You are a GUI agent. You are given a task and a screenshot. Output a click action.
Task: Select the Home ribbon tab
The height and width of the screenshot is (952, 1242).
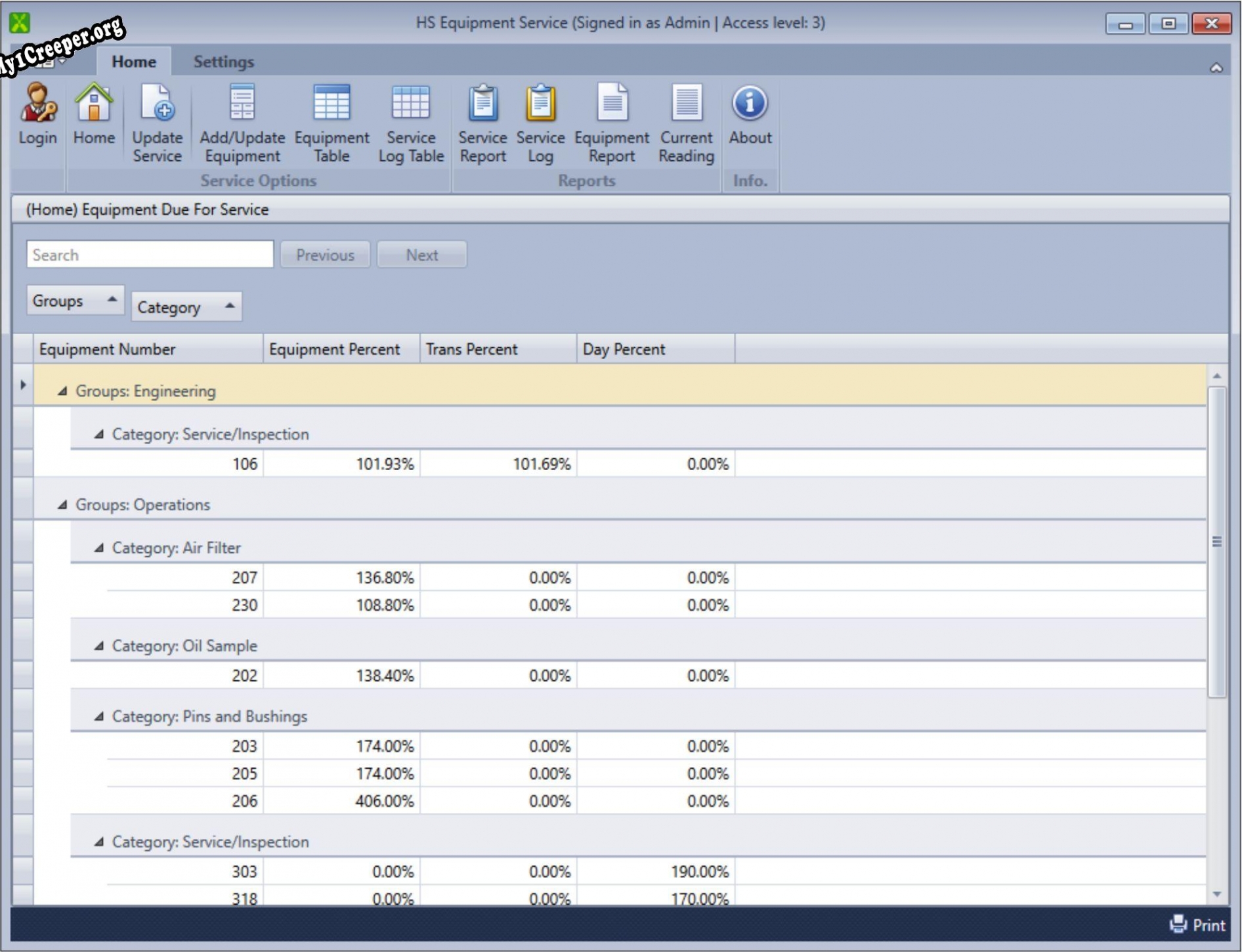[x=133, y=62]
